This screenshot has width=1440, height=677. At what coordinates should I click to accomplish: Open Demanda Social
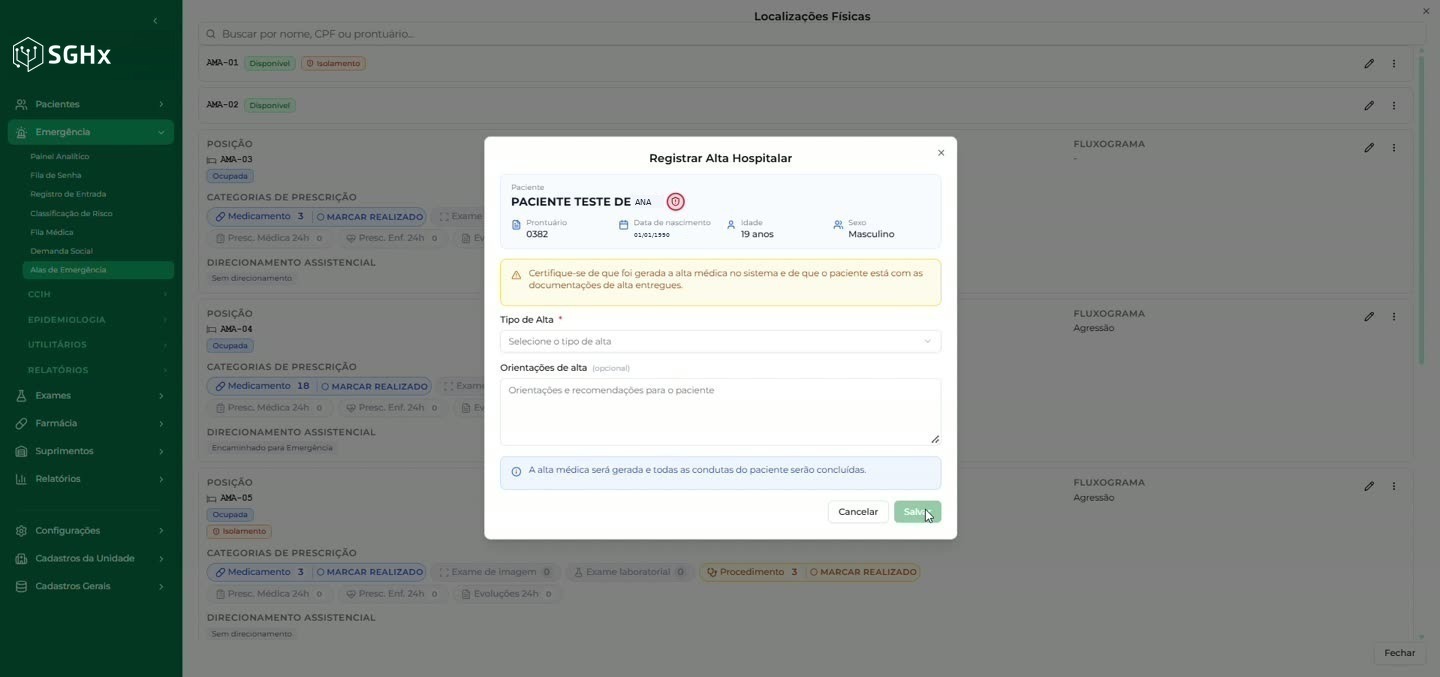pos(61,252)
